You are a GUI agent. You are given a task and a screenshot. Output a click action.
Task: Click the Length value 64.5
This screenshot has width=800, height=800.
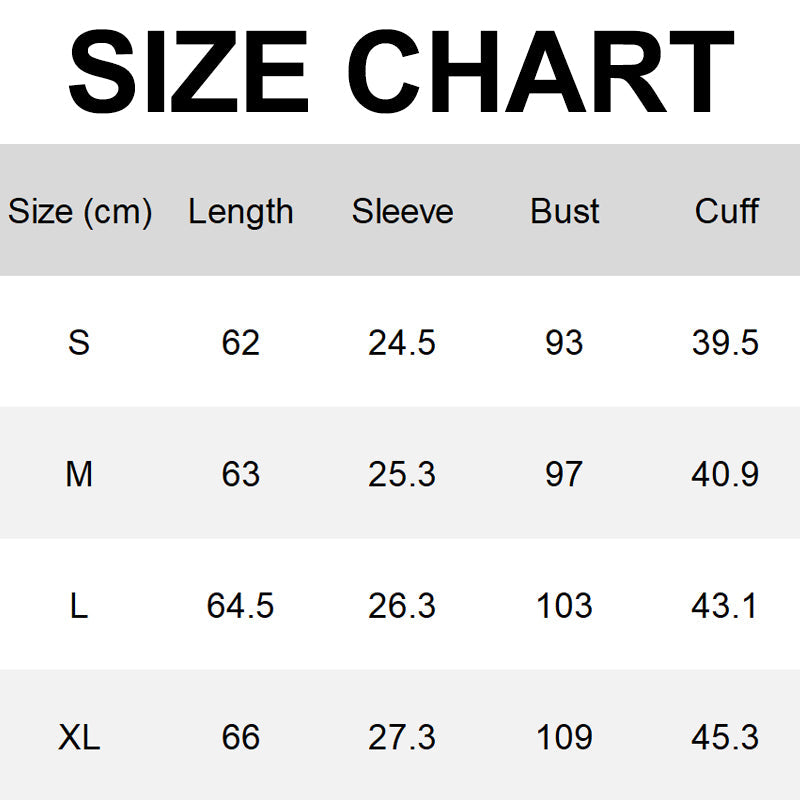pos(241,606)
